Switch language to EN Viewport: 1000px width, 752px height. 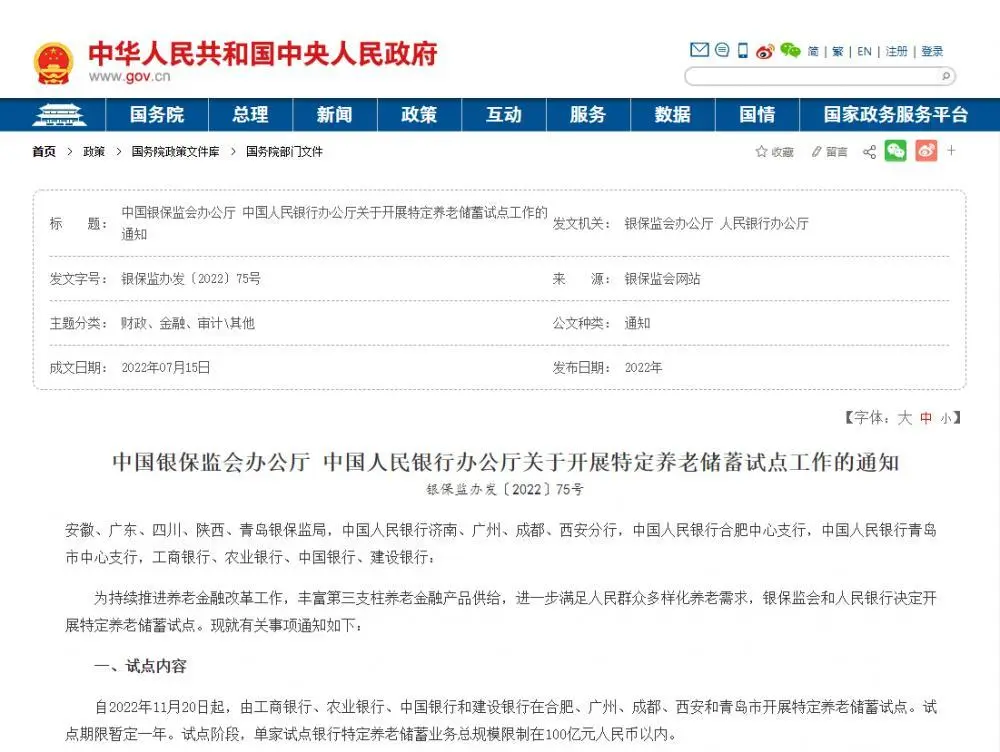click(x=864, y=51)
